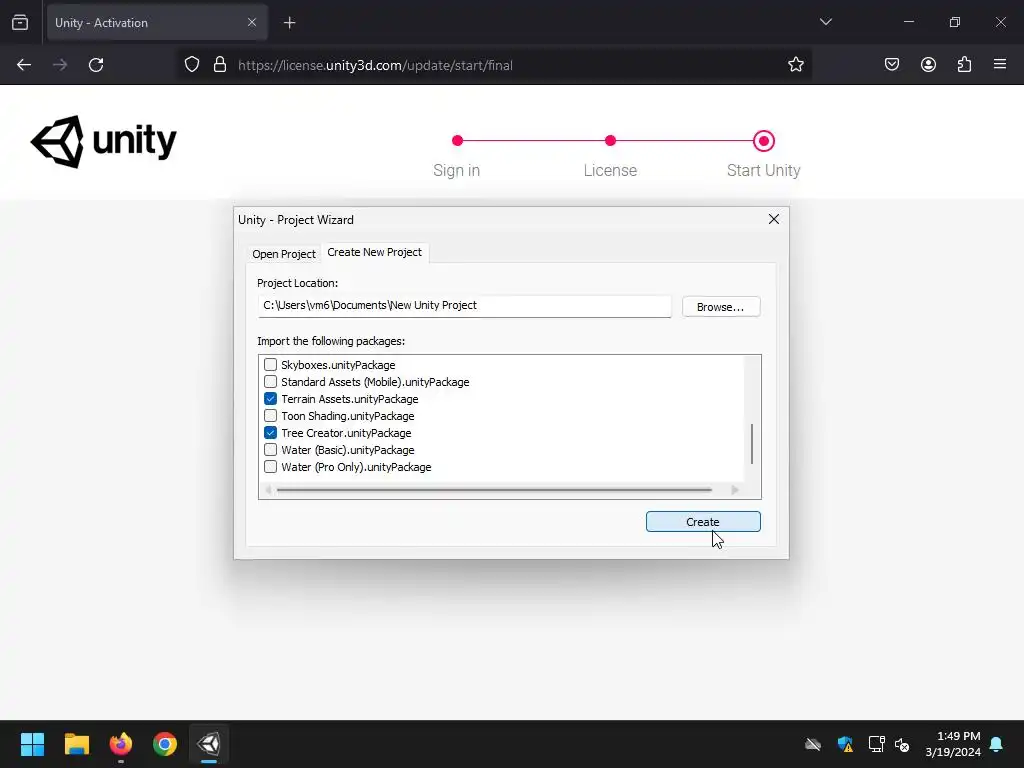Check Water (Basic).unityPackage
The height and width of the screenshot is (768, 1024).
coord(270,449)
